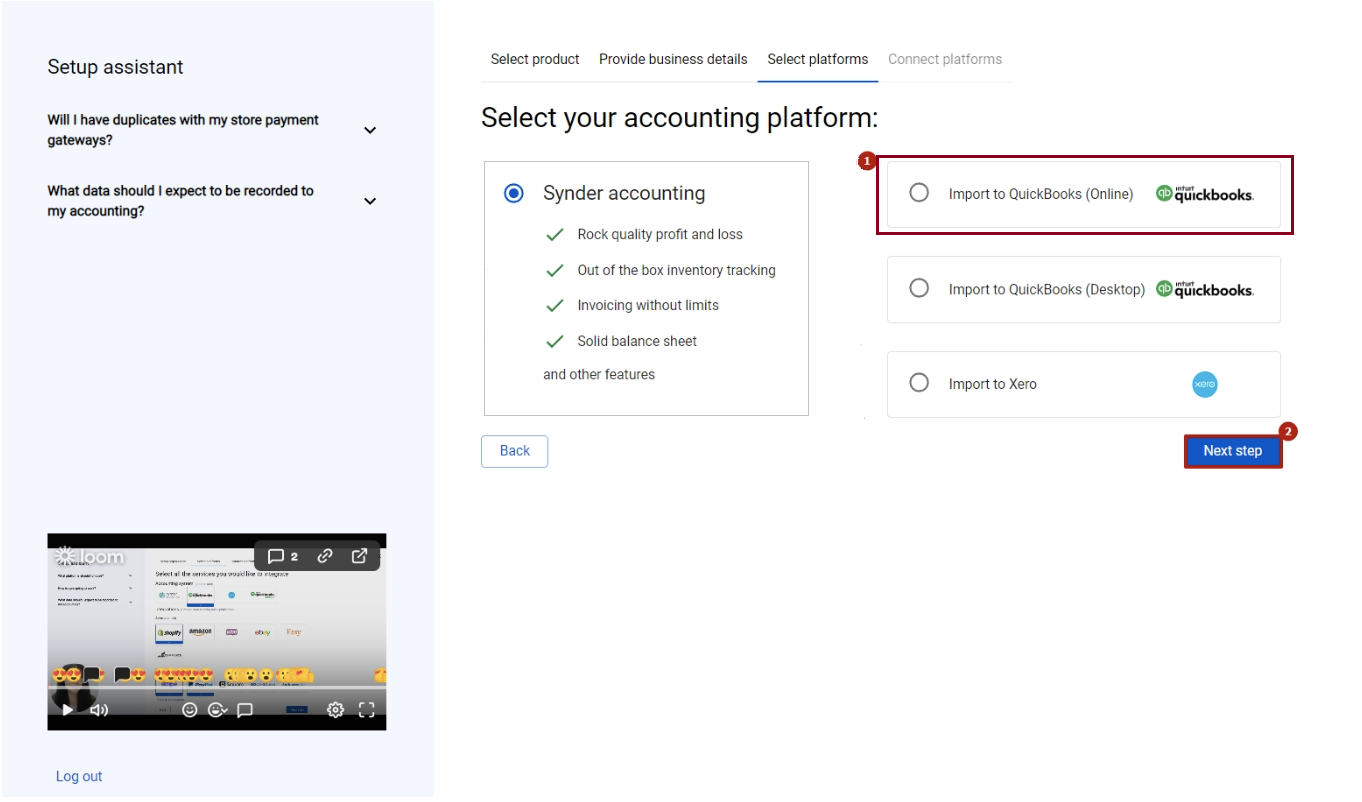
Task: Open the Loom video settings gear
Action: coord(335,709)
